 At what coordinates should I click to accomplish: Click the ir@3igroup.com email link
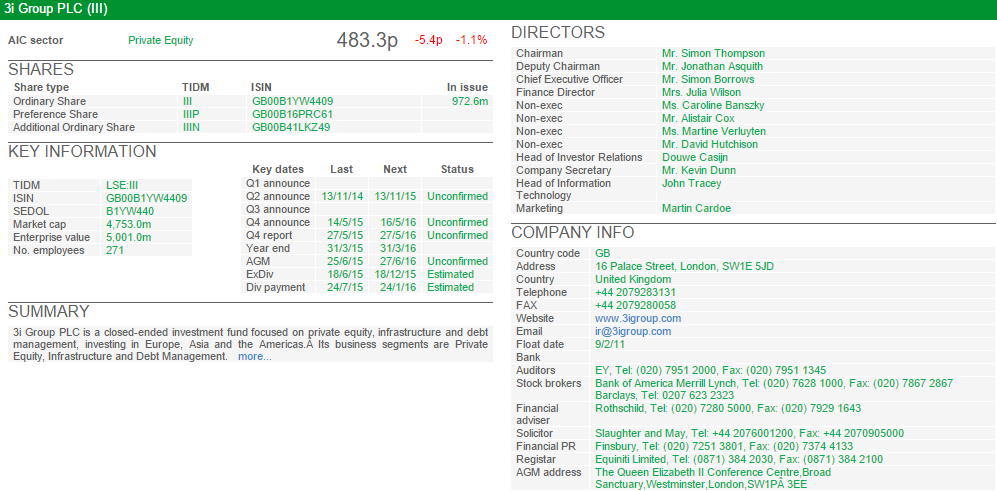[633, 331]
